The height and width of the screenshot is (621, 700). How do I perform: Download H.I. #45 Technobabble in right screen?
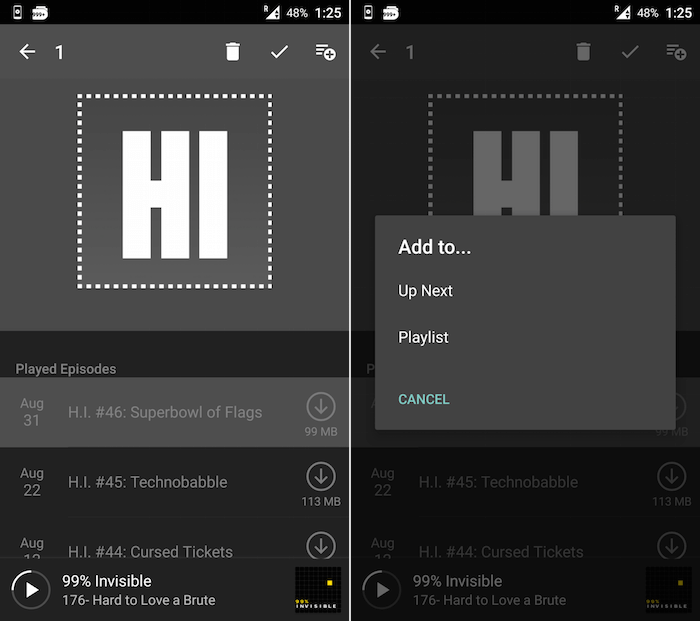[672, 477]
